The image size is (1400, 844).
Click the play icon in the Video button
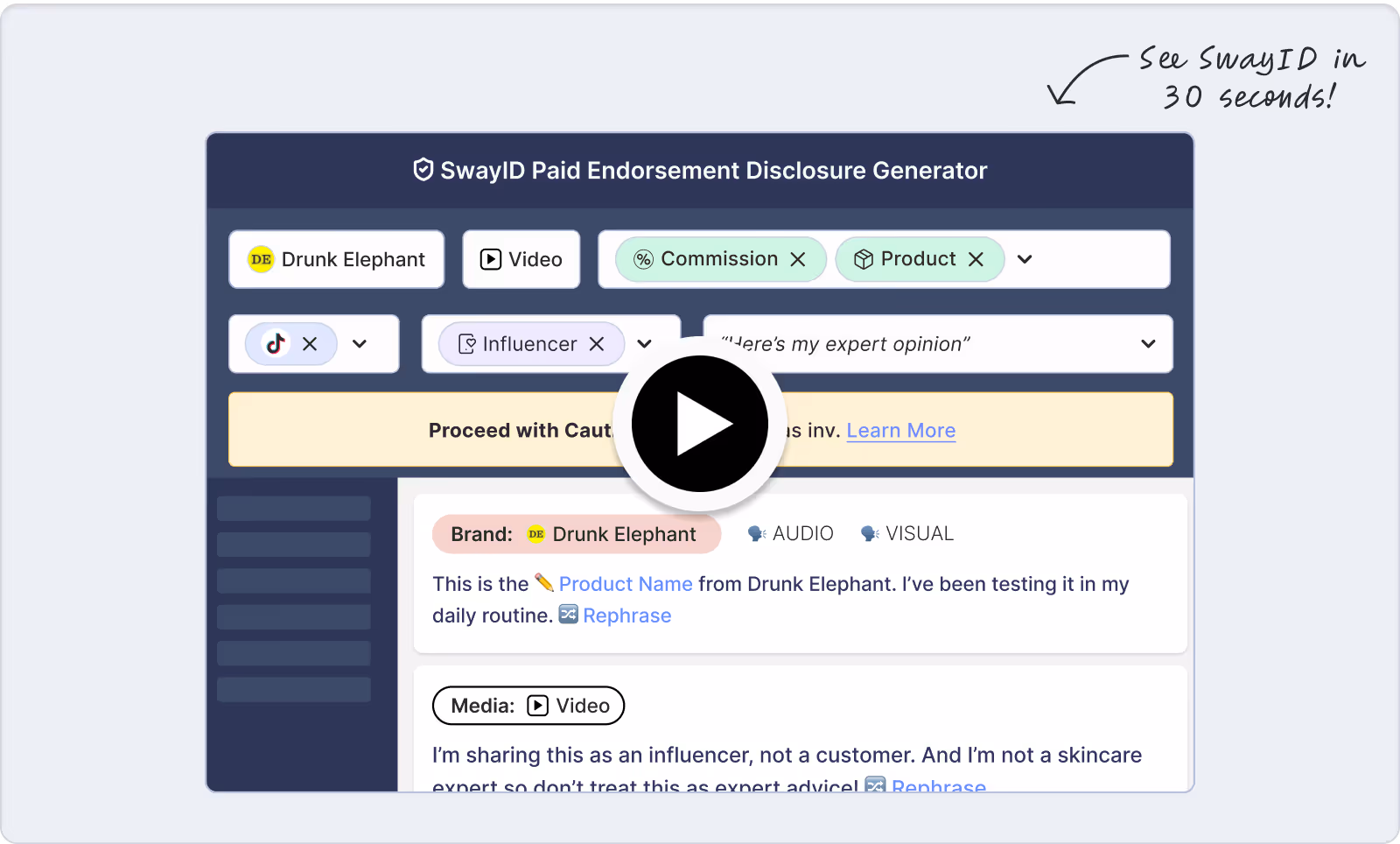pyautogui.click(x=491, y=259)
